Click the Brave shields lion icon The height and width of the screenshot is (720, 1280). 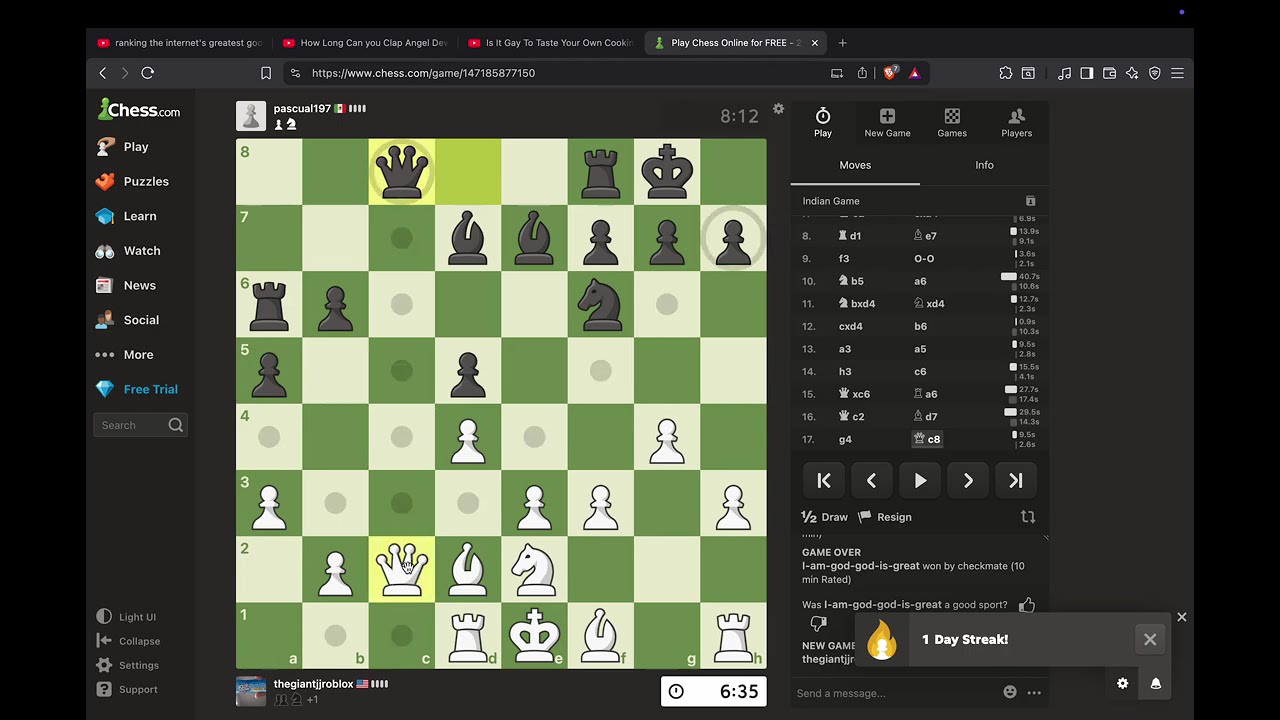[x=890, y=73]
